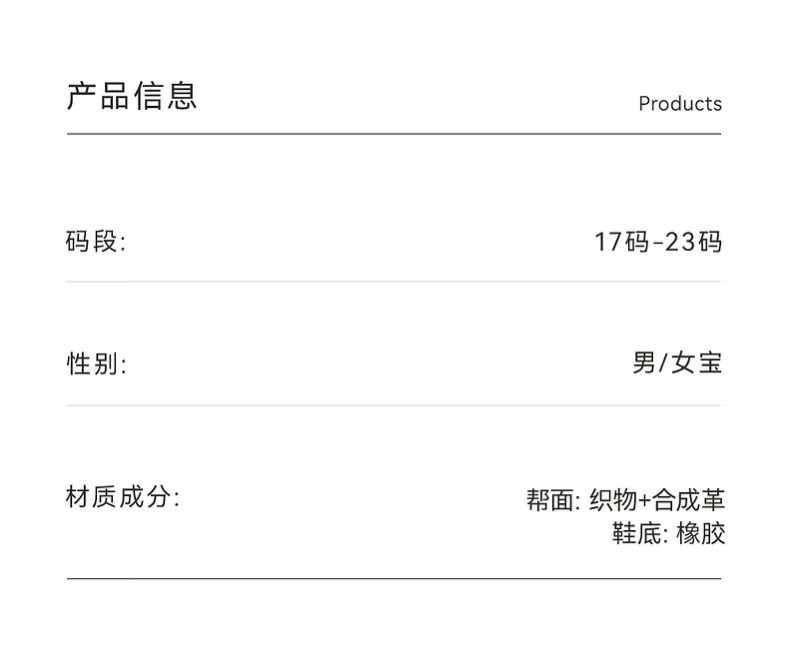790x650 pixels.
Task: Click the light divider below 性别 row
Action: [394, 405]
